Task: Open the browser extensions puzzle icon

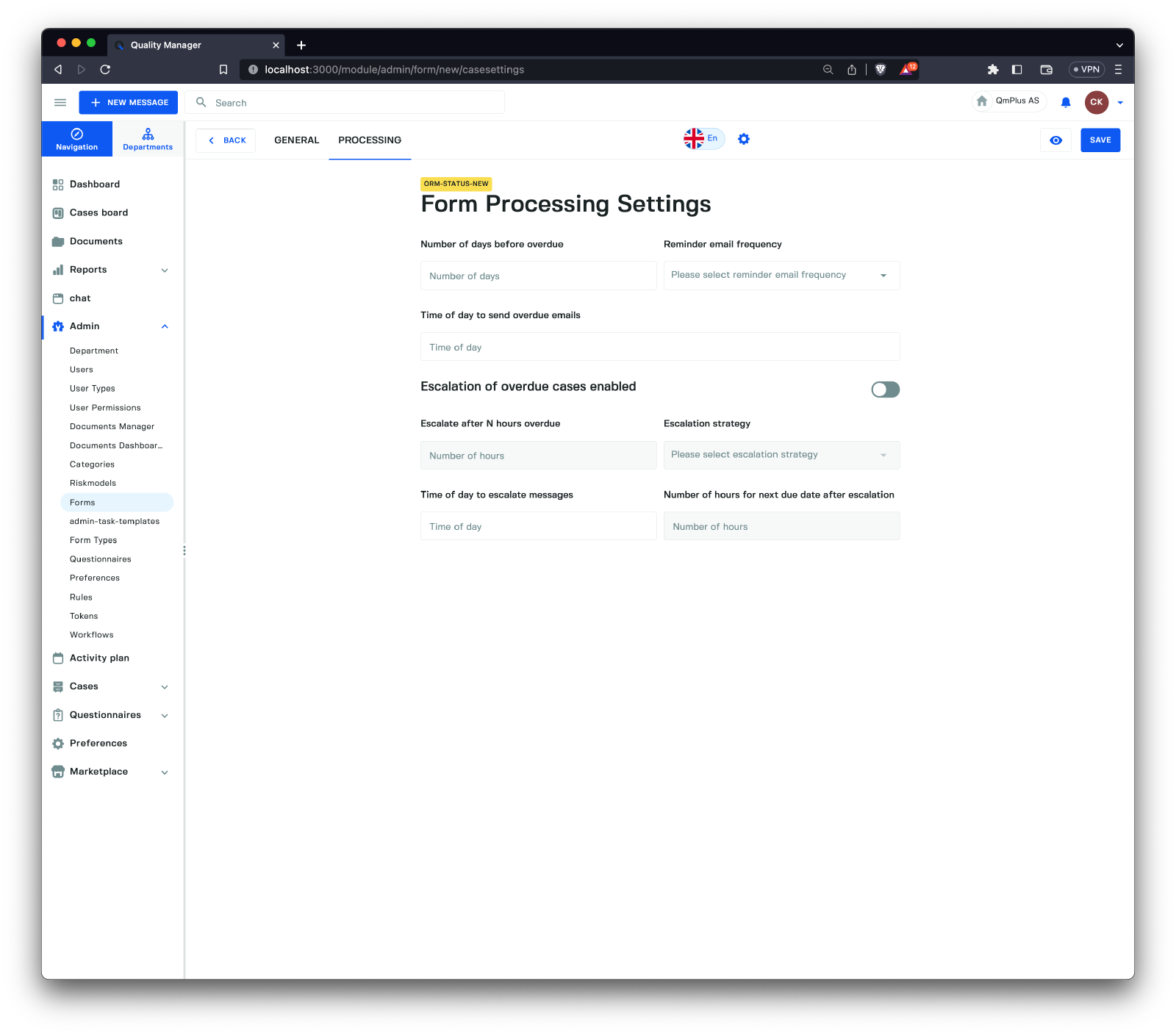Action: click(x=993, y=70)
